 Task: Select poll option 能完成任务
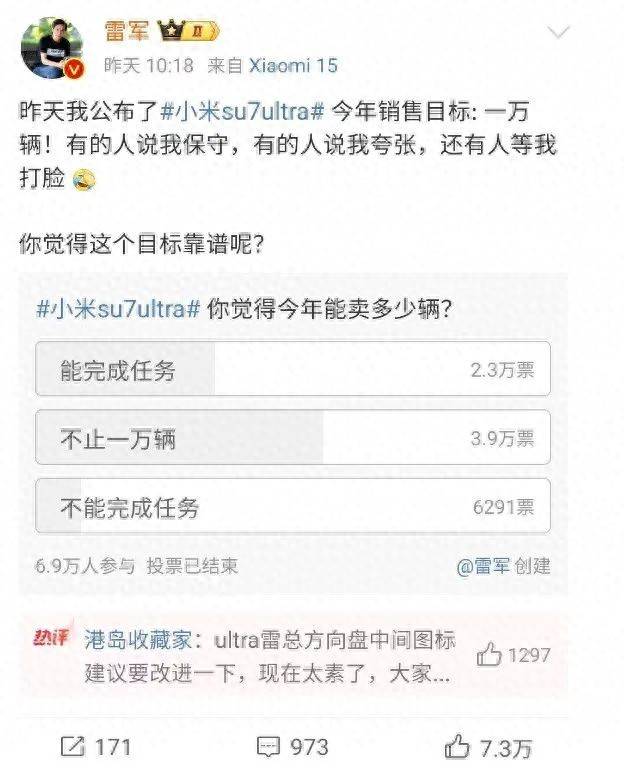pyautogui.click(x=293, y=369)
